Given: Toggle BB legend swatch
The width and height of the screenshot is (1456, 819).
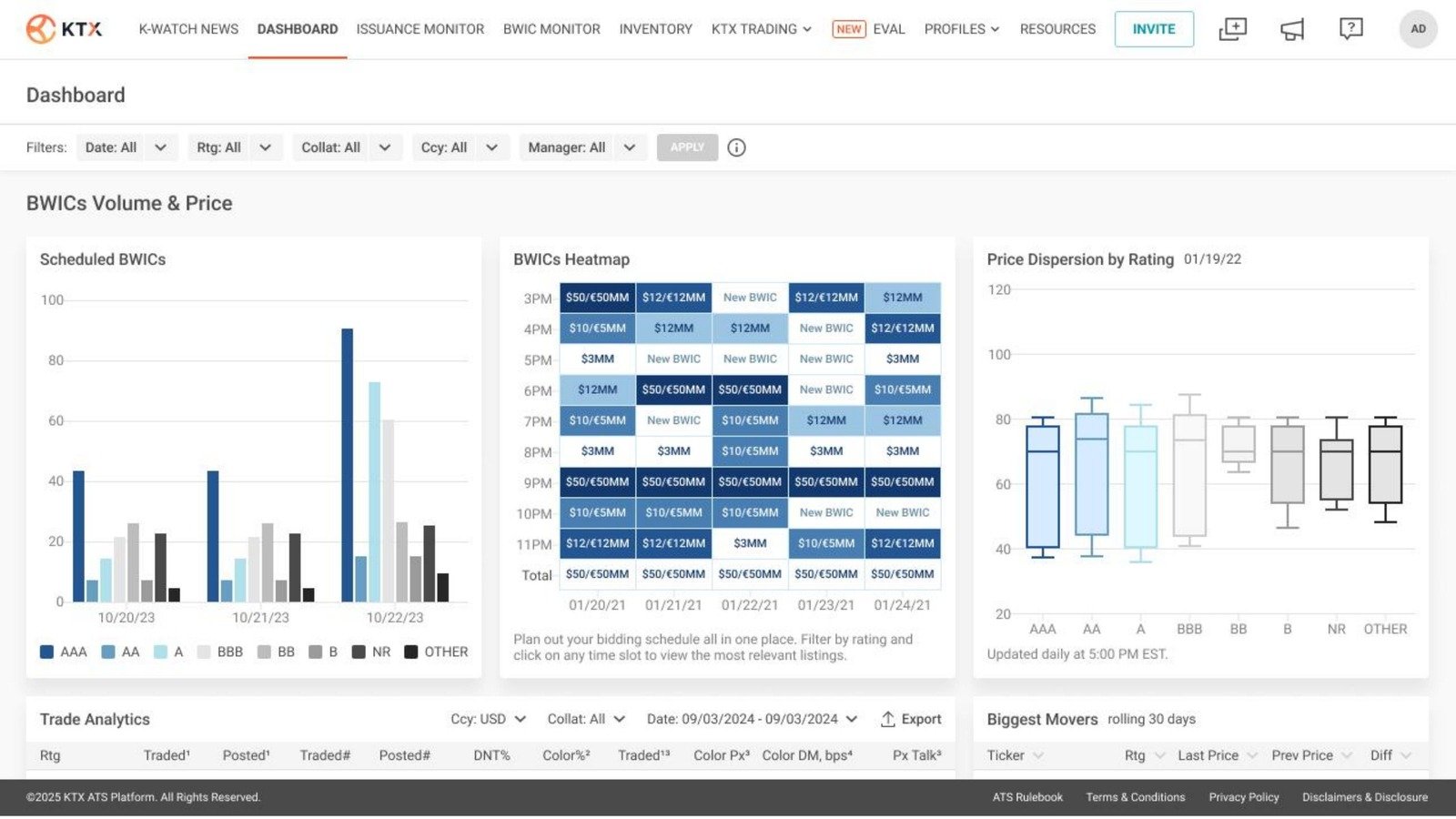Looking at the screenshot, I should click(x=265, y=652).
